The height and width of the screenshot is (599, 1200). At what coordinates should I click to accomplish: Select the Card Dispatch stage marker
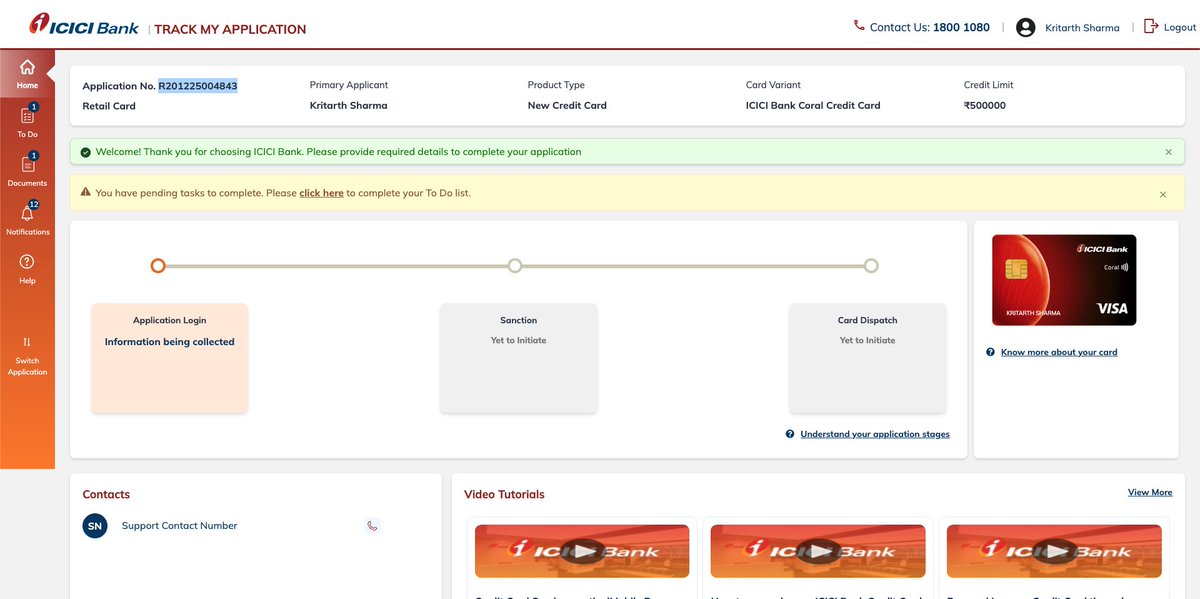[871, 266]
